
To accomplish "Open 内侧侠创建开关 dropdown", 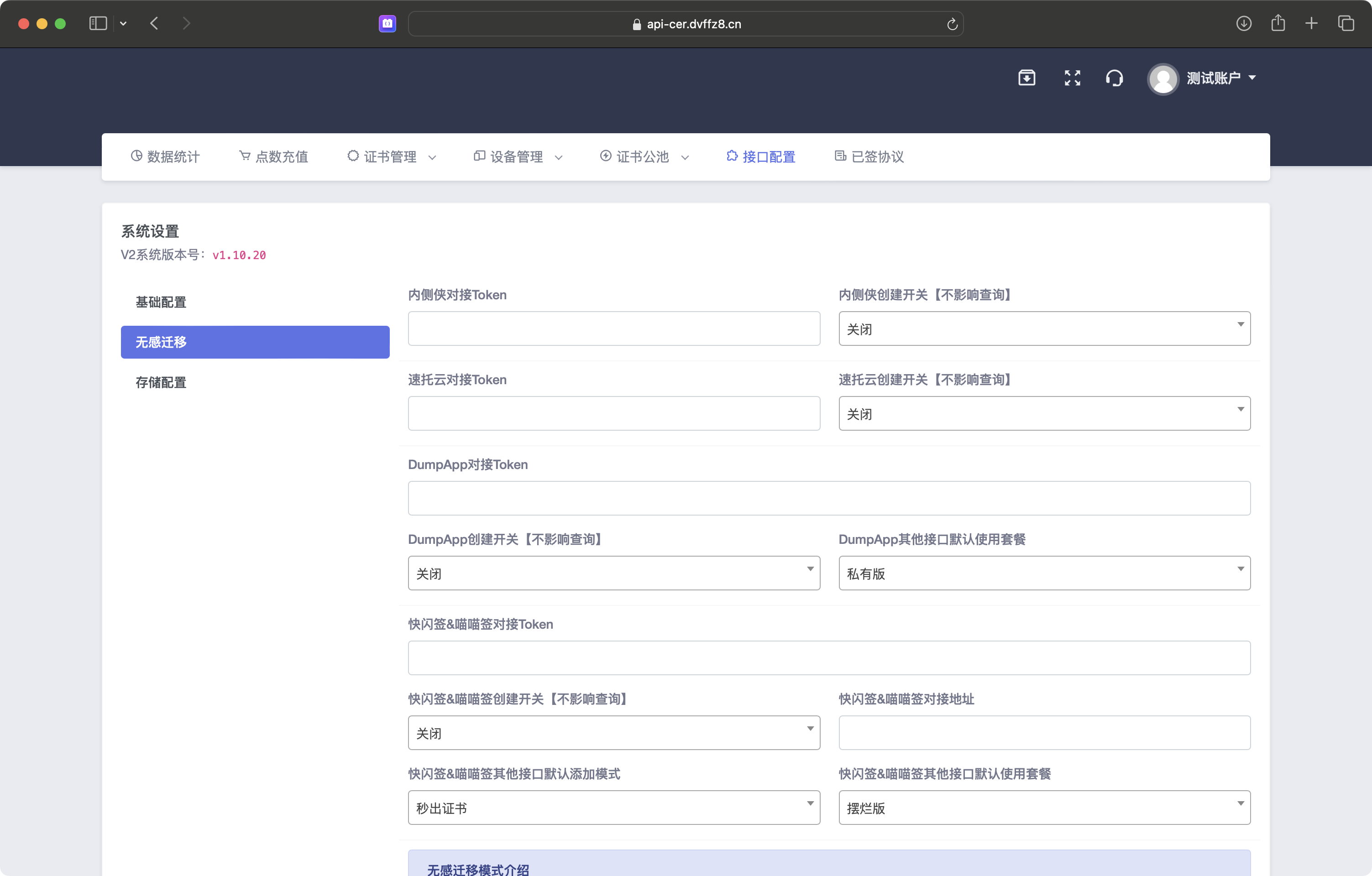I will coord(1044,328).
